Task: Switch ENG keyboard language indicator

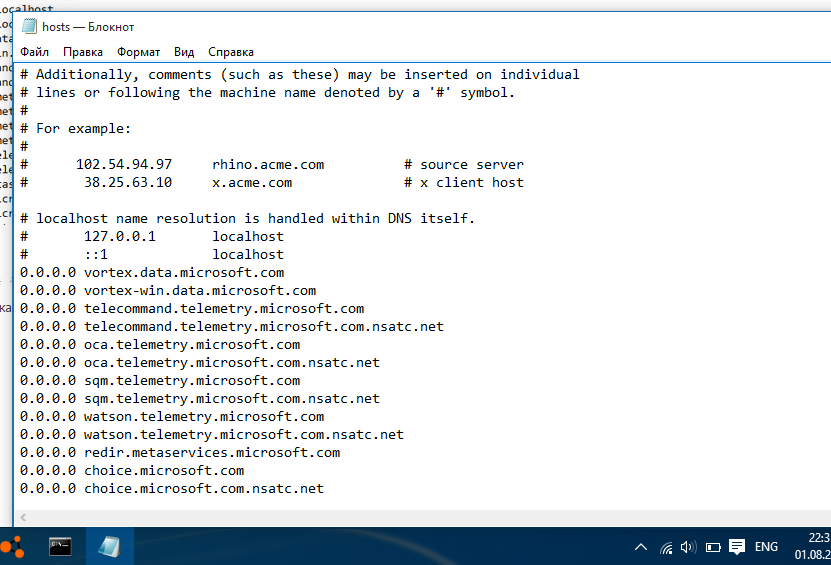Action: coord(766,547)
